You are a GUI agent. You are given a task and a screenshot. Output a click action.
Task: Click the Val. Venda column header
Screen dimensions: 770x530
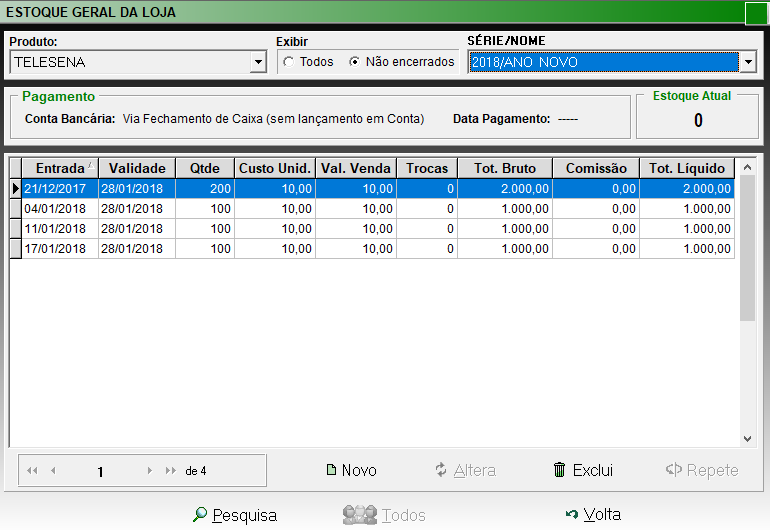coord(356,168)
